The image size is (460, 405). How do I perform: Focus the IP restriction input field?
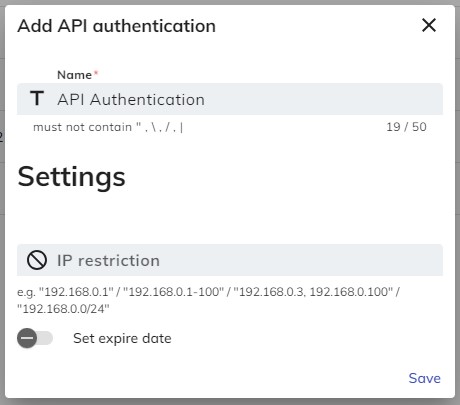[x=230, y=260]
